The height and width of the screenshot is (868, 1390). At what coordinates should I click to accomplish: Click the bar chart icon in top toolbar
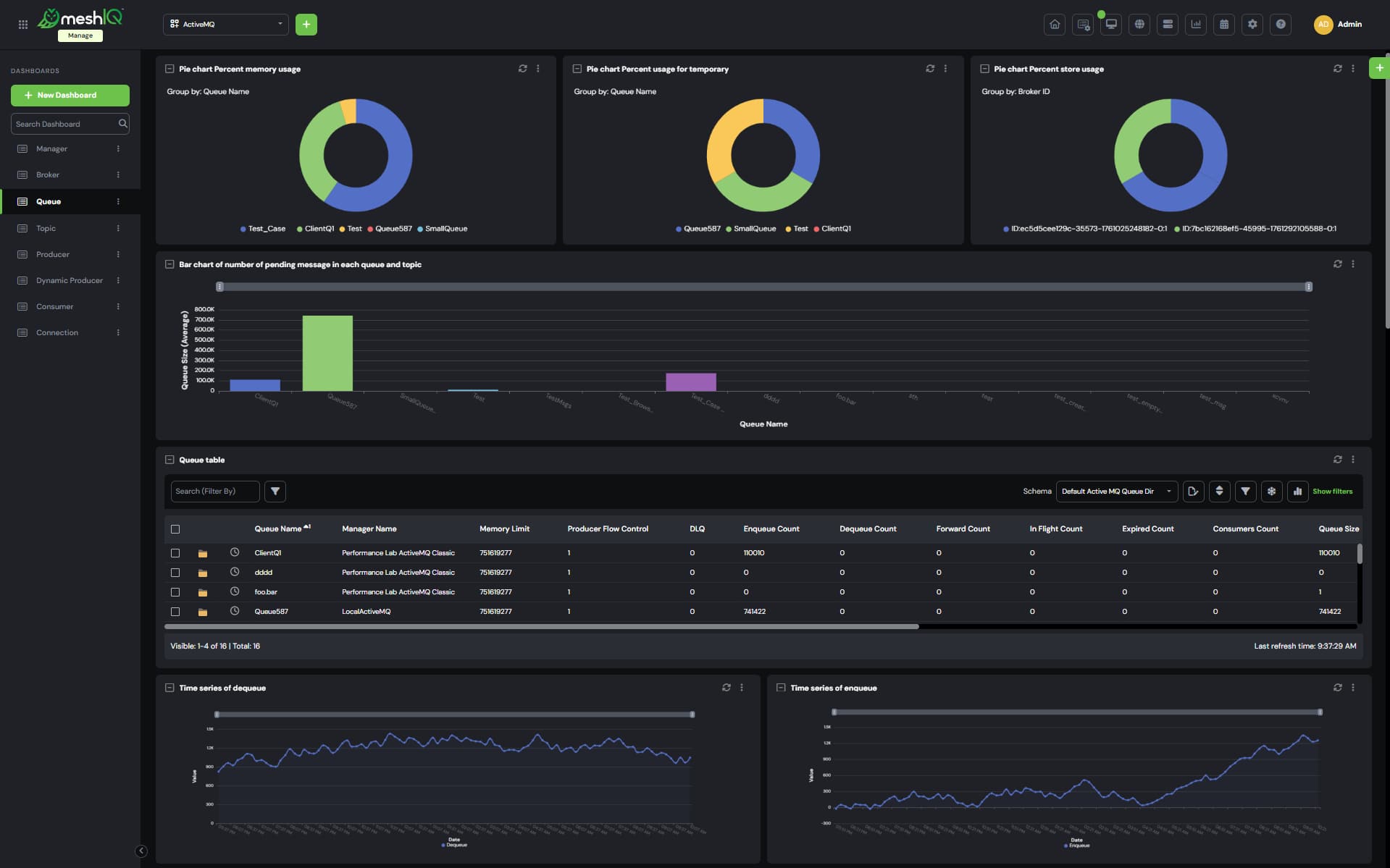point(1196,24)
